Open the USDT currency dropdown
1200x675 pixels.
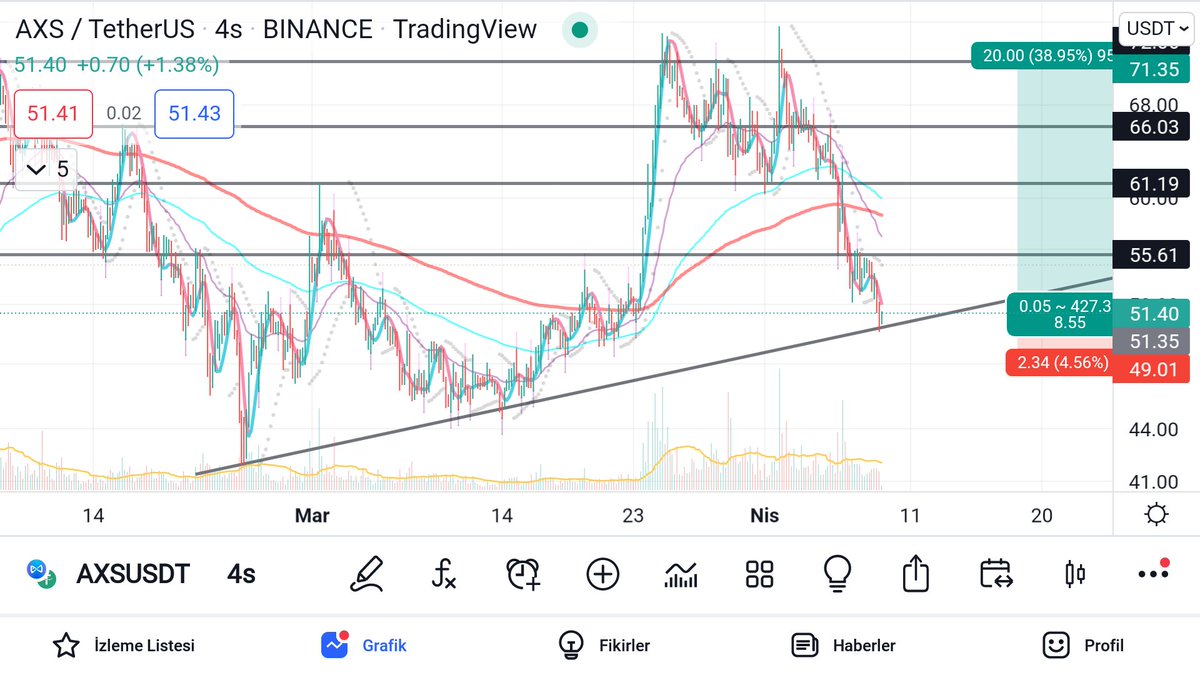point(1157,28)
